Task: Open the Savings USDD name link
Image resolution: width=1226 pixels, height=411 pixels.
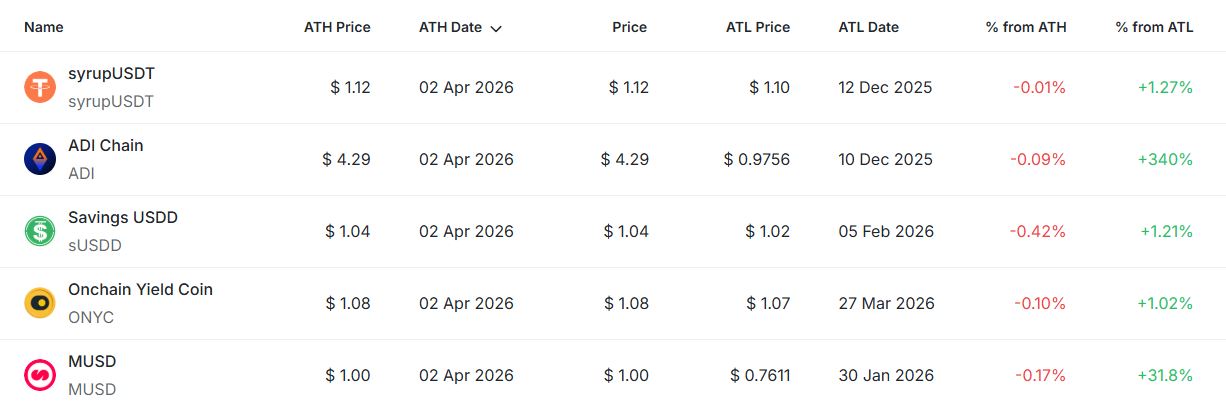Action: point(122,217)
